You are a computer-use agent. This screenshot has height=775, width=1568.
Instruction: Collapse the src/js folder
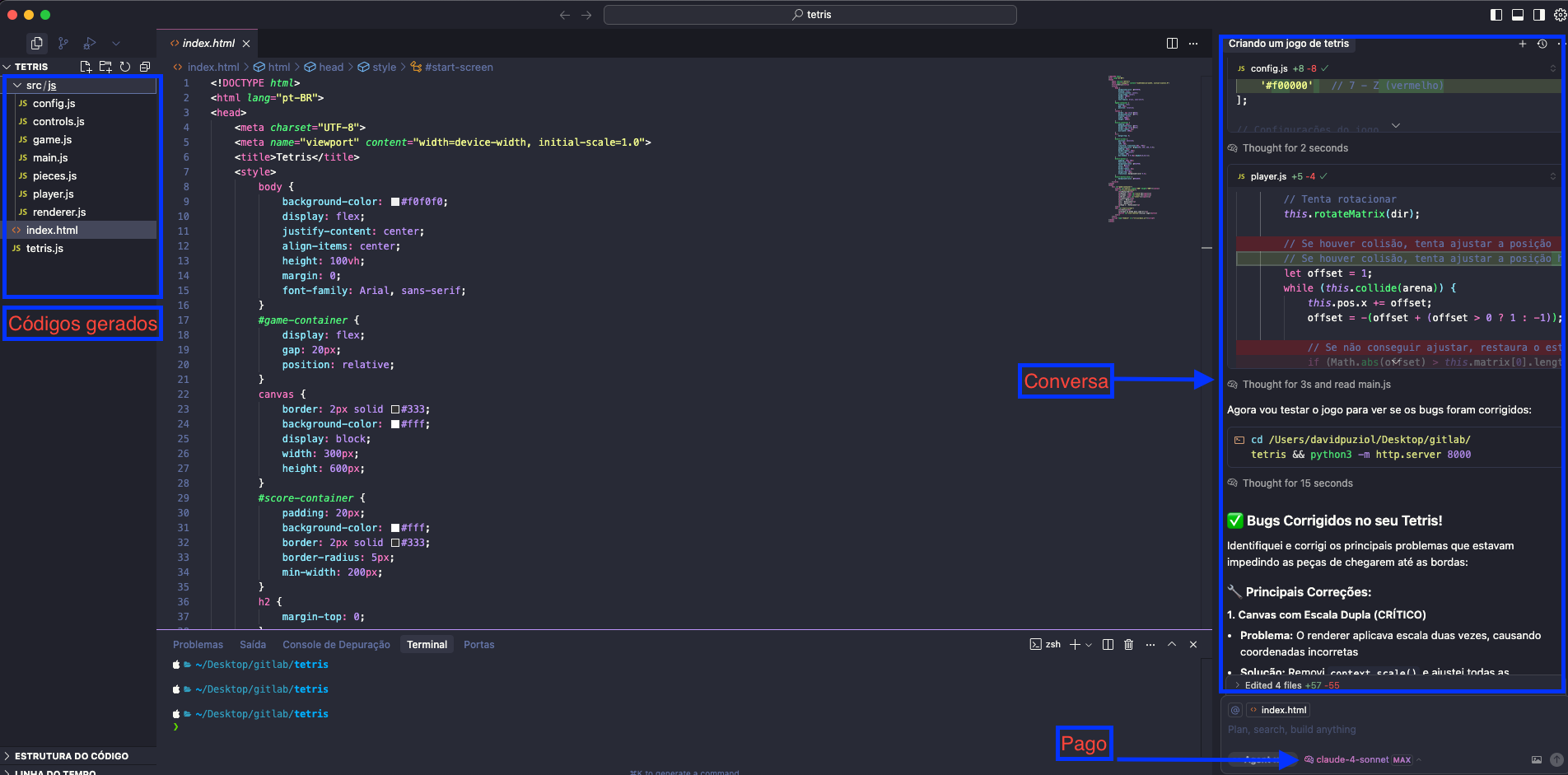(x=17, y=86)
